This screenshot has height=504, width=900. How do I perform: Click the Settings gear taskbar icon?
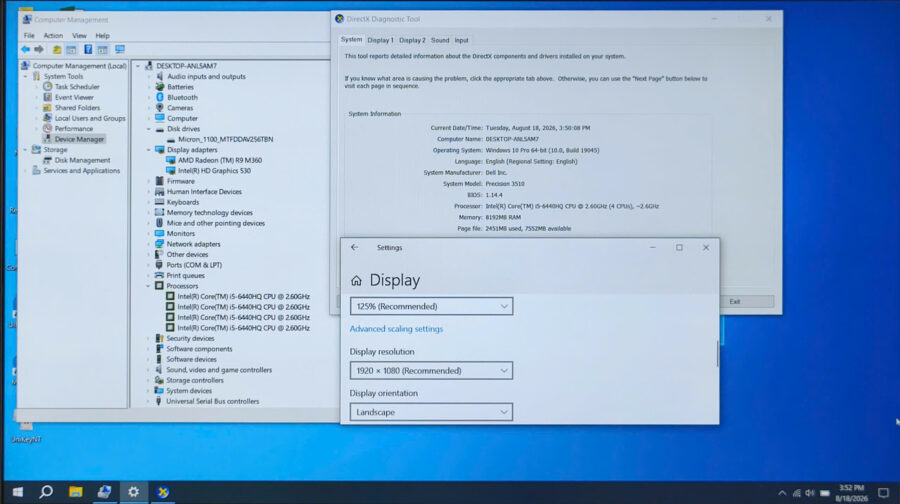pyautogui.click(x=133, y=492)
